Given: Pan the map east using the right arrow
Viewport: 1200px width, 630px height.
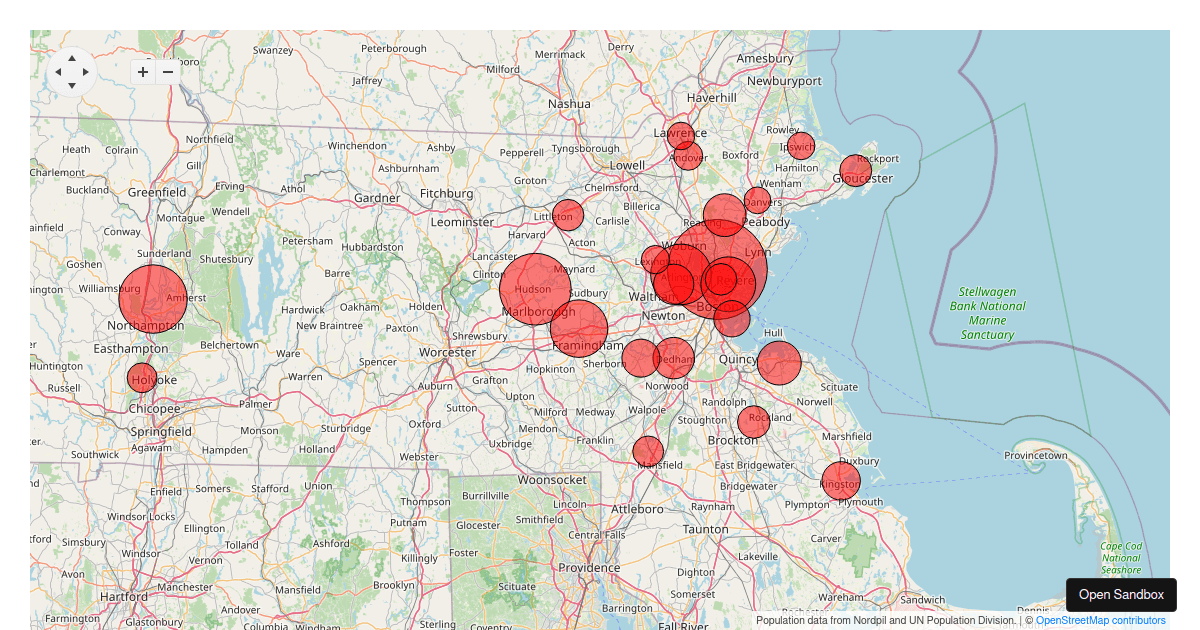Looking at the screenshot, I should 85,73.
